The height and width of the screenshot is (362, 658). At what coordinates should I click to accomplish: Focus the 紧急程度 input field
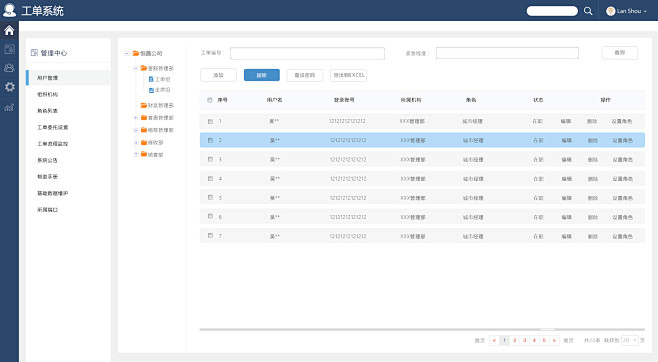click(x=507, y=53)
